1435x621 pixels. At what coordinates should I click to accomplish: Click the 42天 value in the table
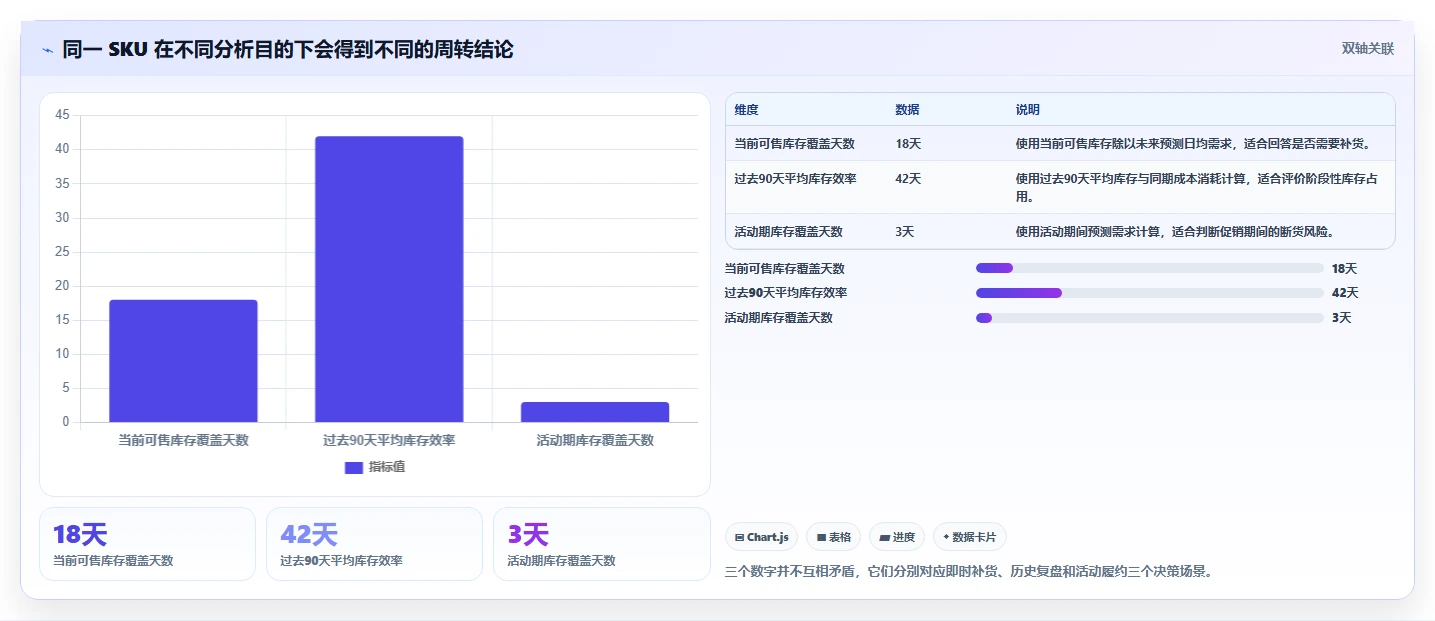pyautogui.click(x=908, y=179)
